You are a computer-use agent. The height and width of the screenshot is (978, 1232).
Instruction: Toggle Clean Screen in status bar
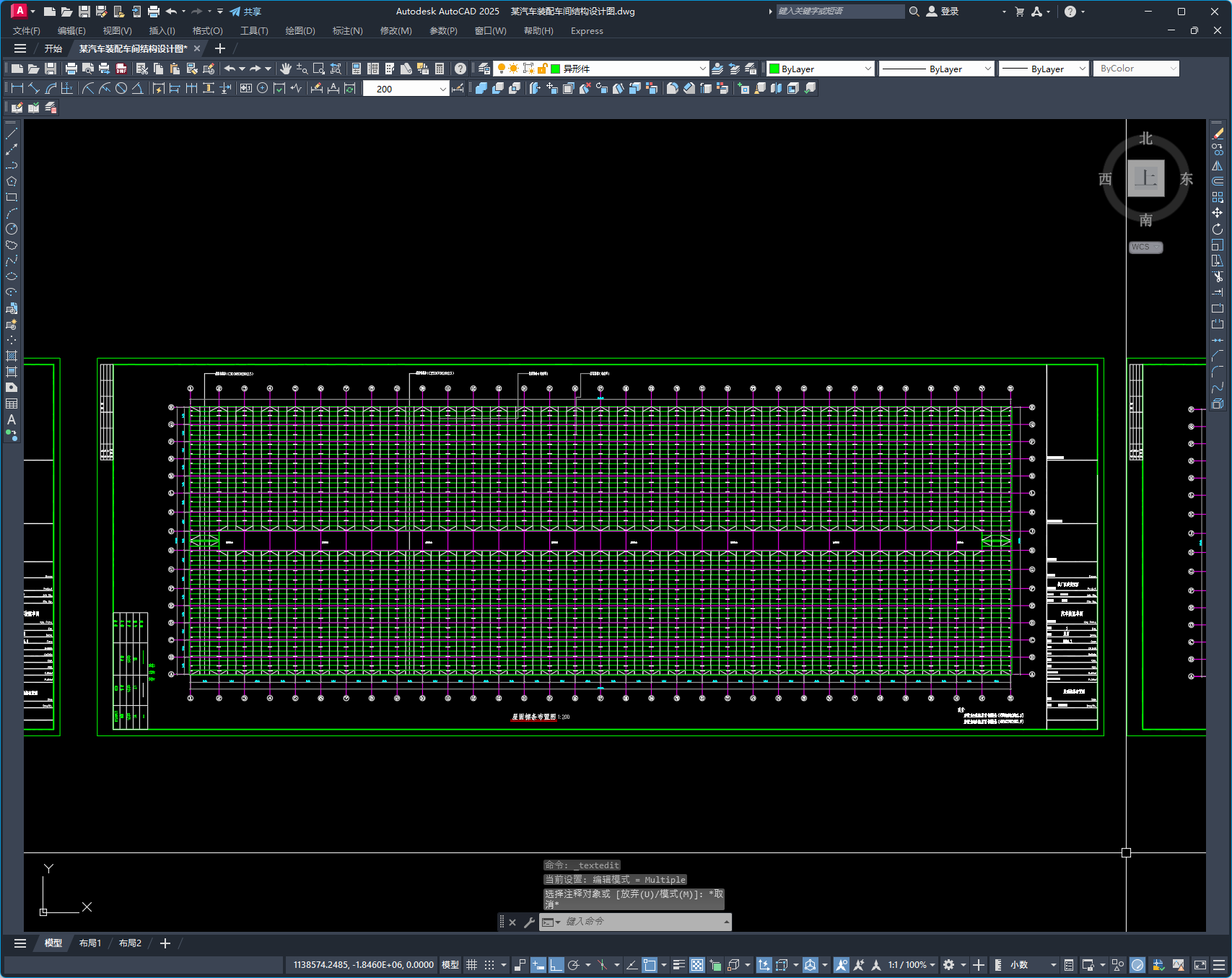1200,965
